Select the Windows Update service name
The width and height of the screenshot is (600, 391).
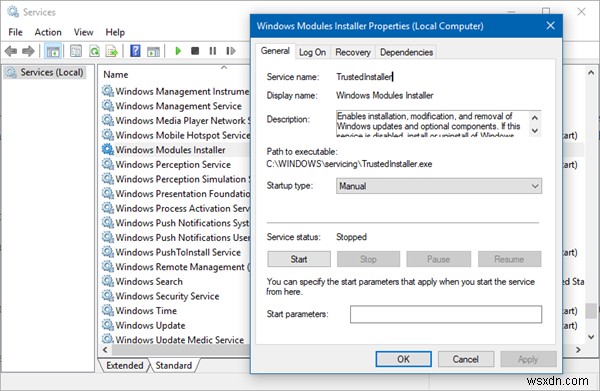coord(150,326)
